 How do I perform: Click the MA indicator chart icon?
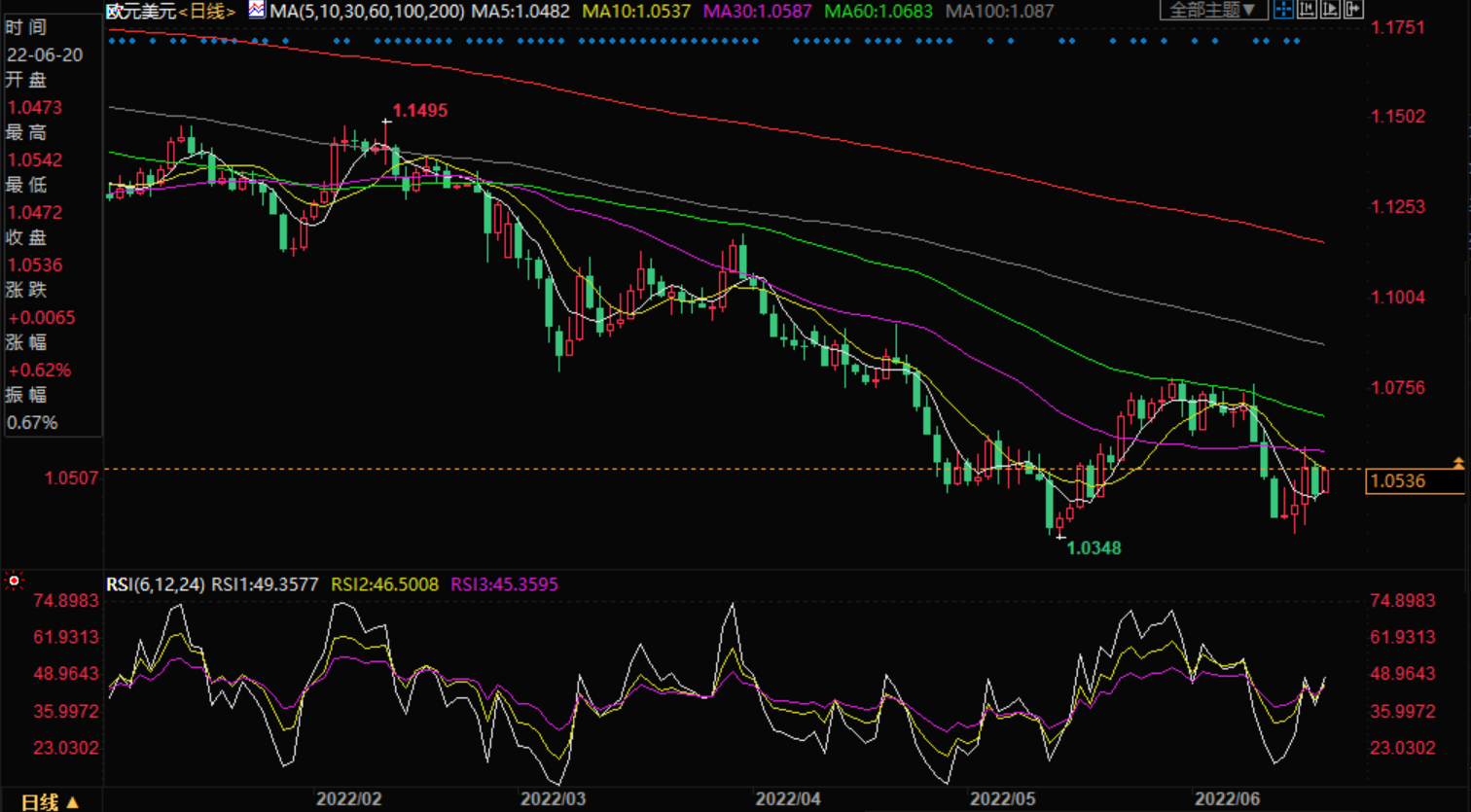coord(256,11)
